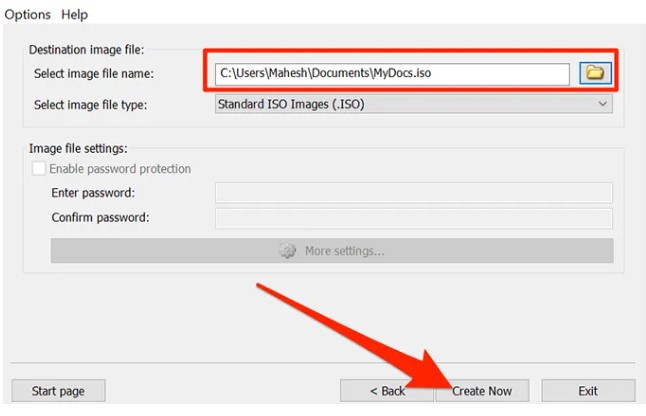Viewport: 646px width, 416px height.
Task: Click the Create Now button
Action: (482, 390)
